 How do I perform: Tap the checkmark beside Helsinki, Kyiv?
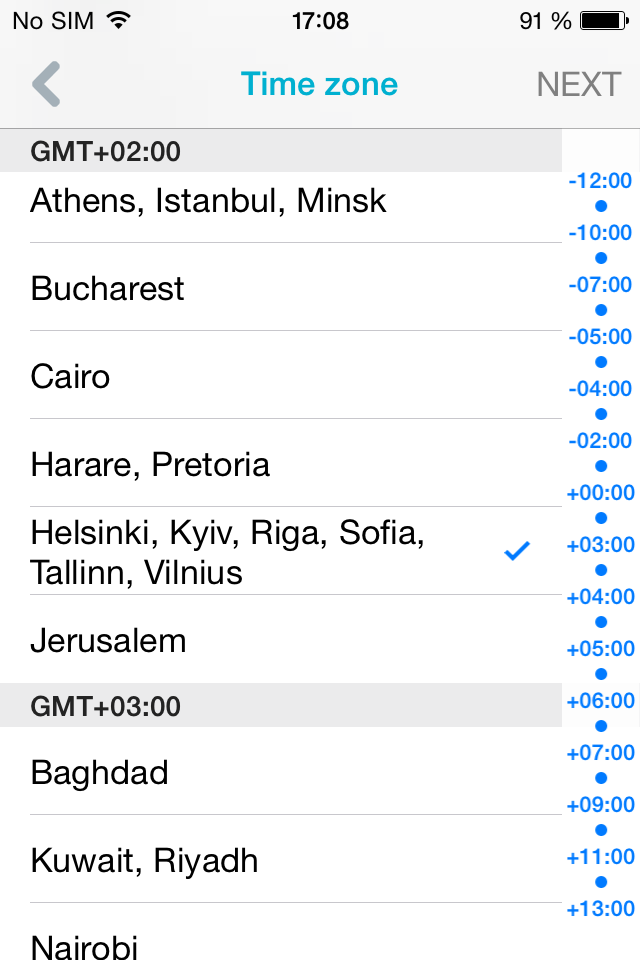517,551
